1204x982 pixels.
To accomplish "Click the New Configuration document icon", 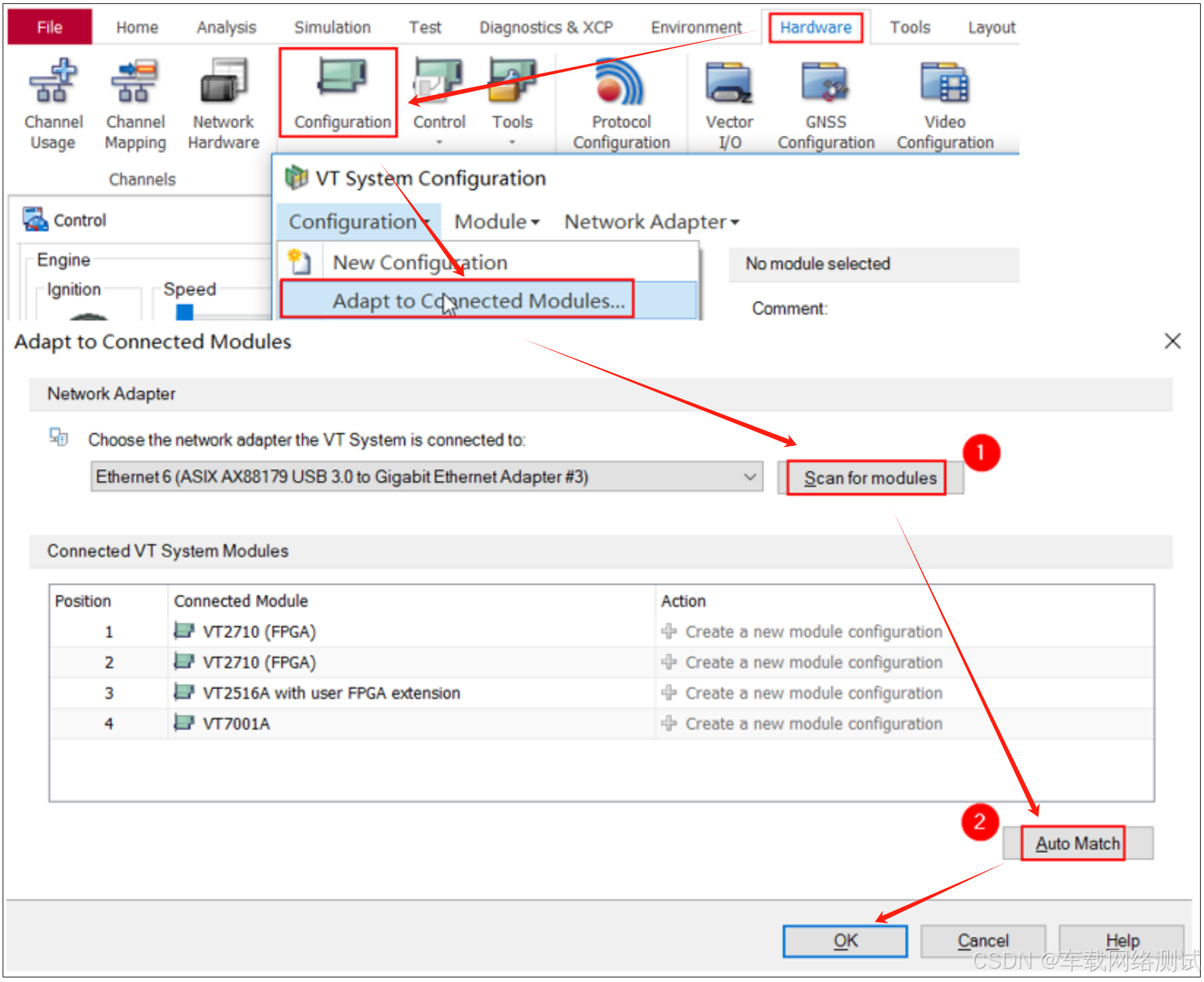I will pos(299,262).
